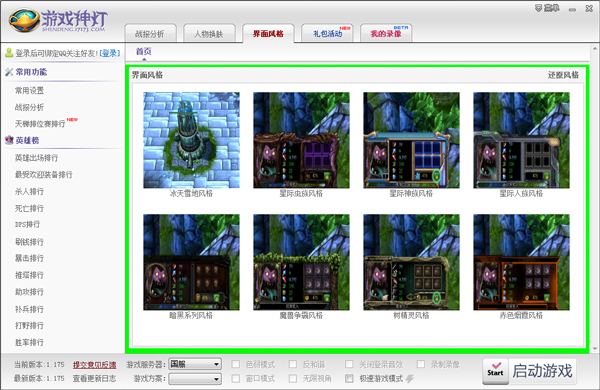
Task: Open 英雄出场排行 in the sidebar
Action: (36, 158)
